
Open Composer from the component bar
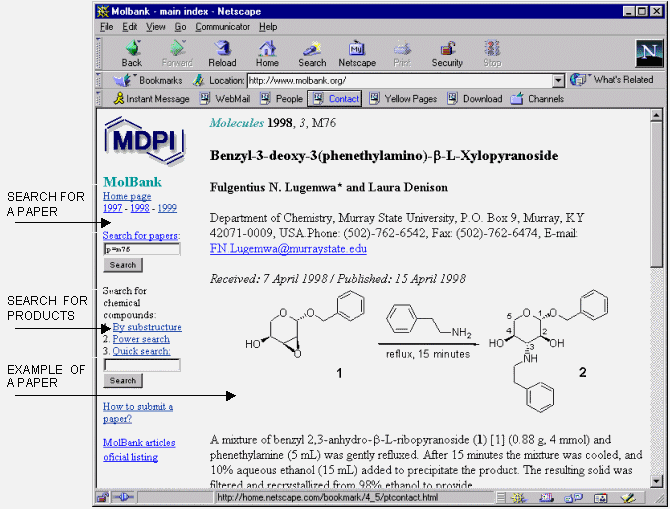[628, 498]
